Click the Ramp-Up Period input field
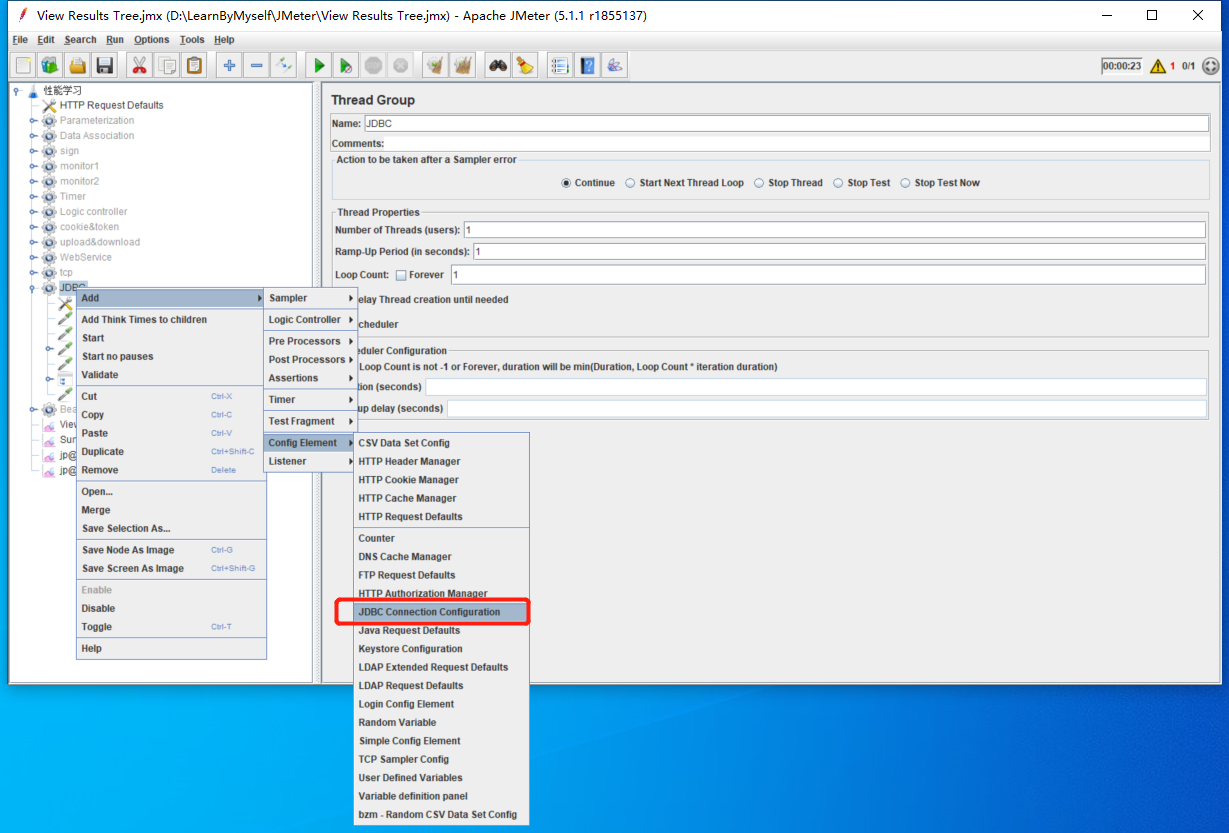 pos(839,251)
